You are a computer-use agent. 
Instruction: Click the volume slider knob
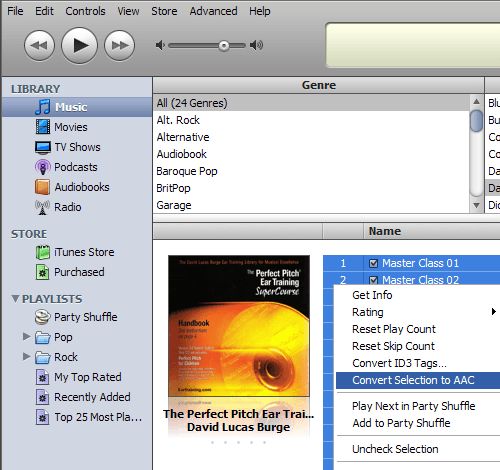click(224, 46)
